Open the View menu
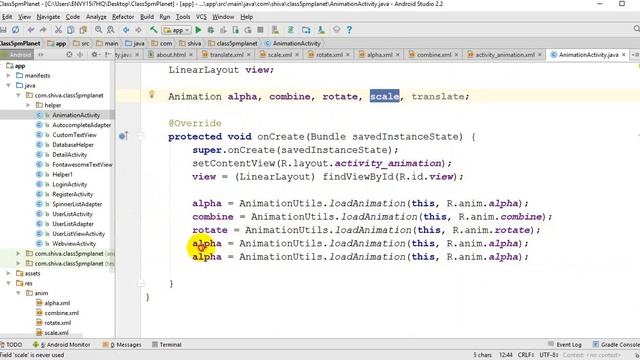Screen dimensions: 640x360 [24, 17]
